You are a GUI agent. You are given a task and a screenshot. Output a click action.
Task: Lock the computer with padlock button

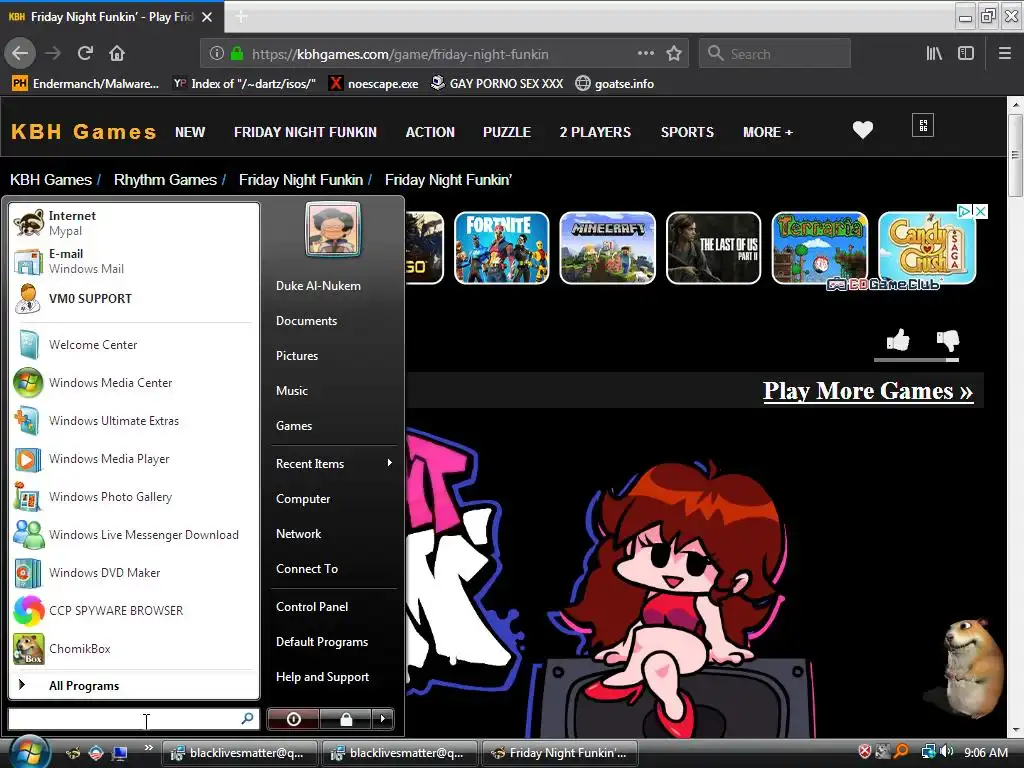tap(345, 719)
